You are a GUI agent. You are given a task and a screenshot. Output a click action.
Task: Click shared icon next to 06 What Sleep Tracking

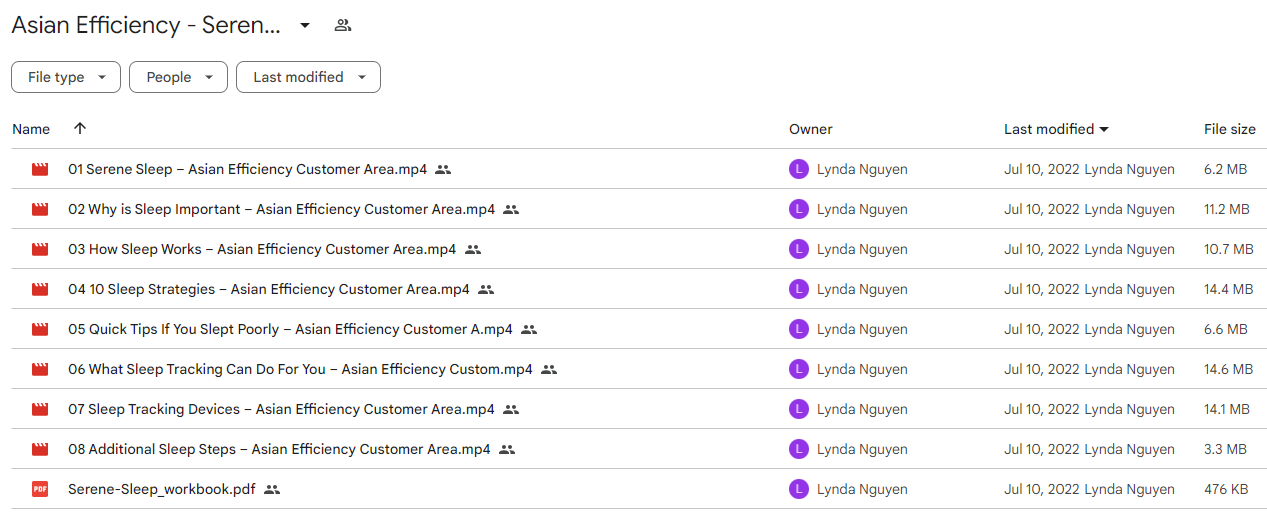pyautogui.click(x=549, y=370)
